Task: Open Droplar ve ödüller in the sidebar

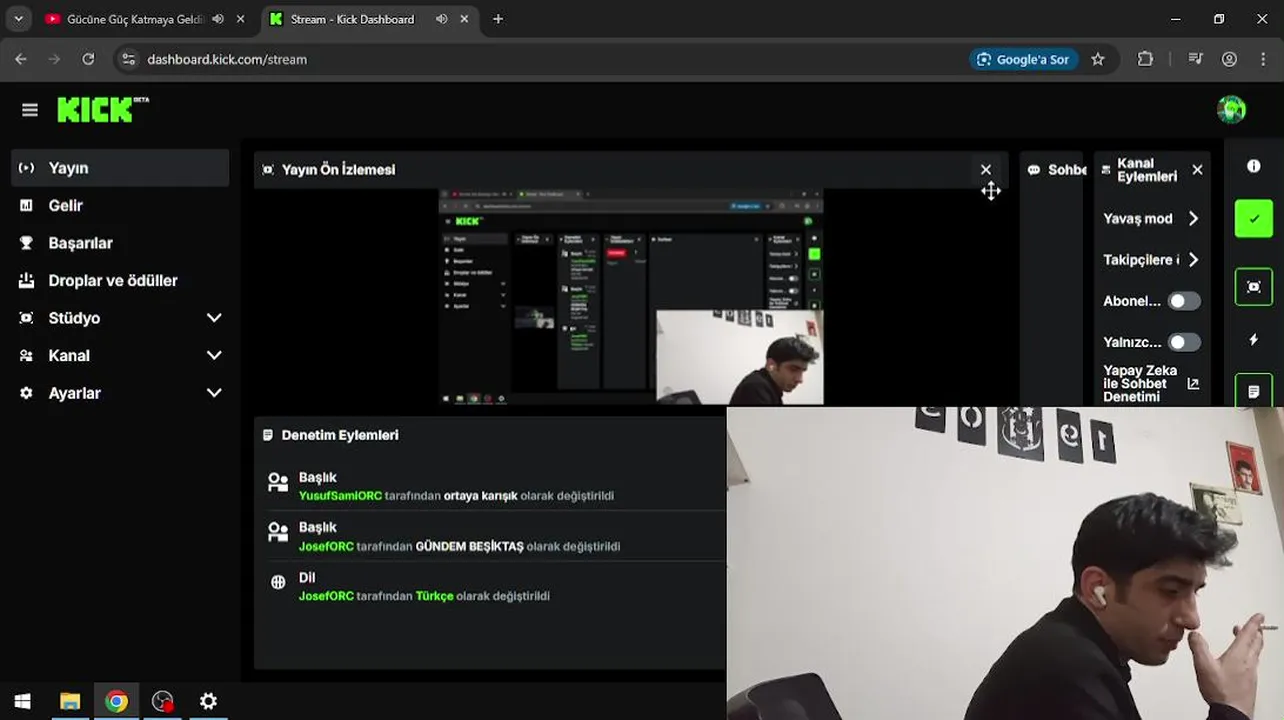Action: click(x=120, y=281)
